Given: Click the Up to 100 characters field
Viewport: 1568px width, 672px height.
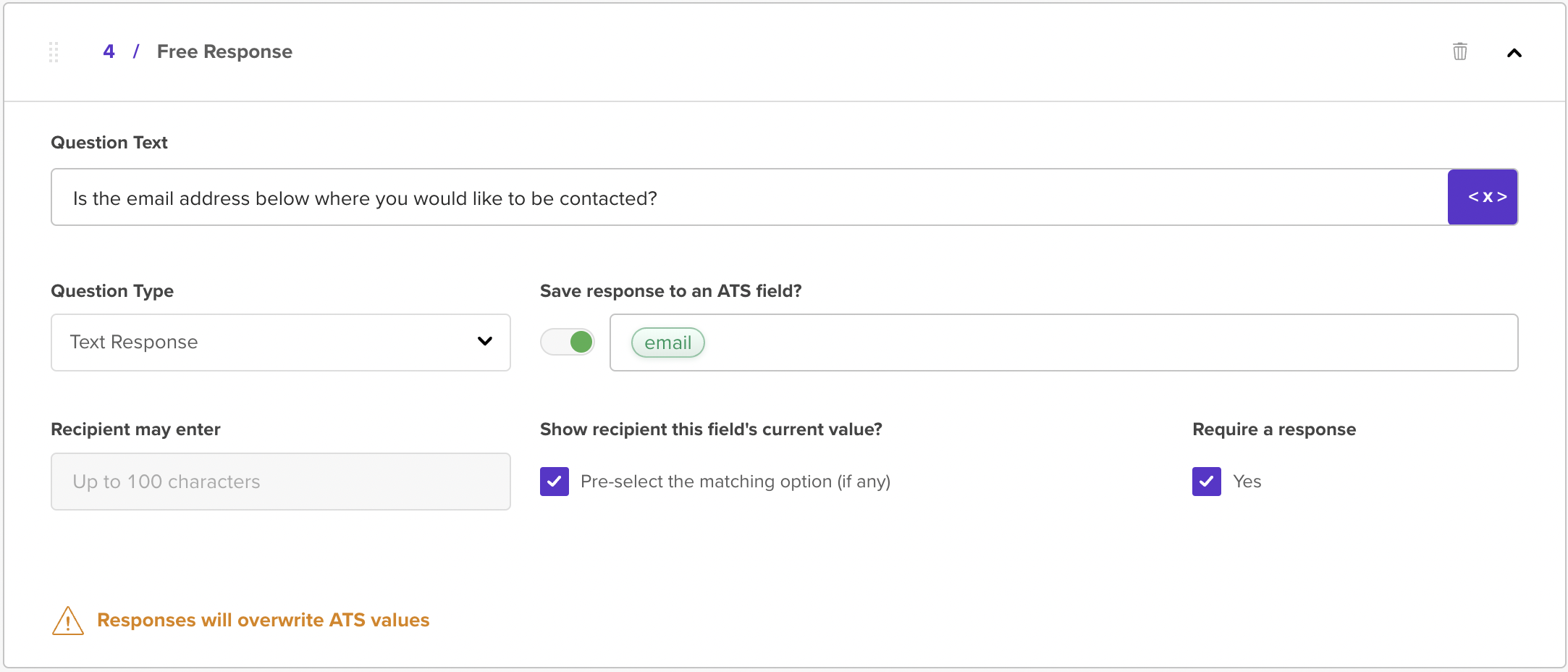Looking at the screenshot, I should tap(281, 482).
